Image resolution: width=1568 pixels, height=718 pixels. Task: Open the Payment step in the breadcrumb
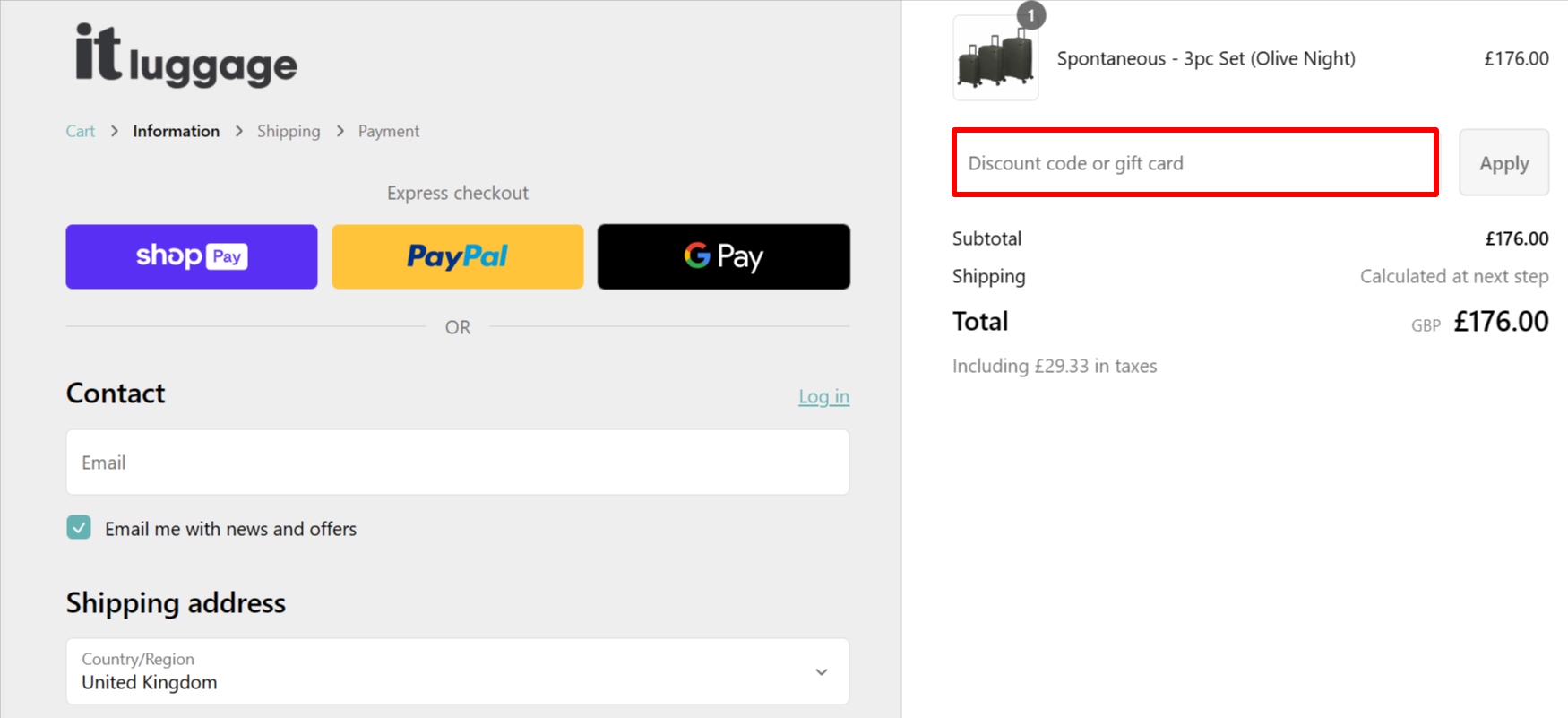pos(388,131)
